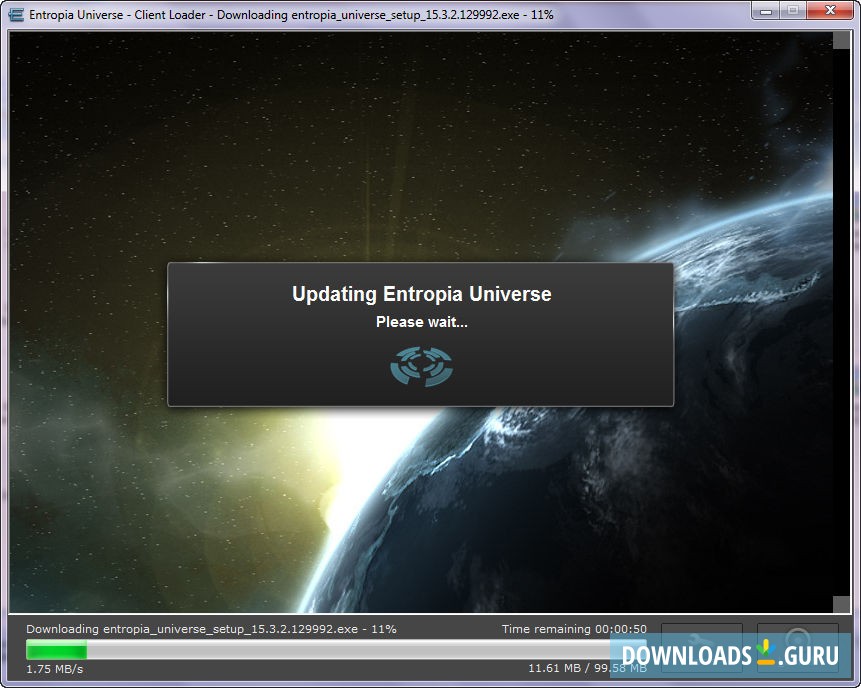The height and width of the screenshot is (688, 861).
Task: Click the green download progress bar
Action: (x=336, y=650)
